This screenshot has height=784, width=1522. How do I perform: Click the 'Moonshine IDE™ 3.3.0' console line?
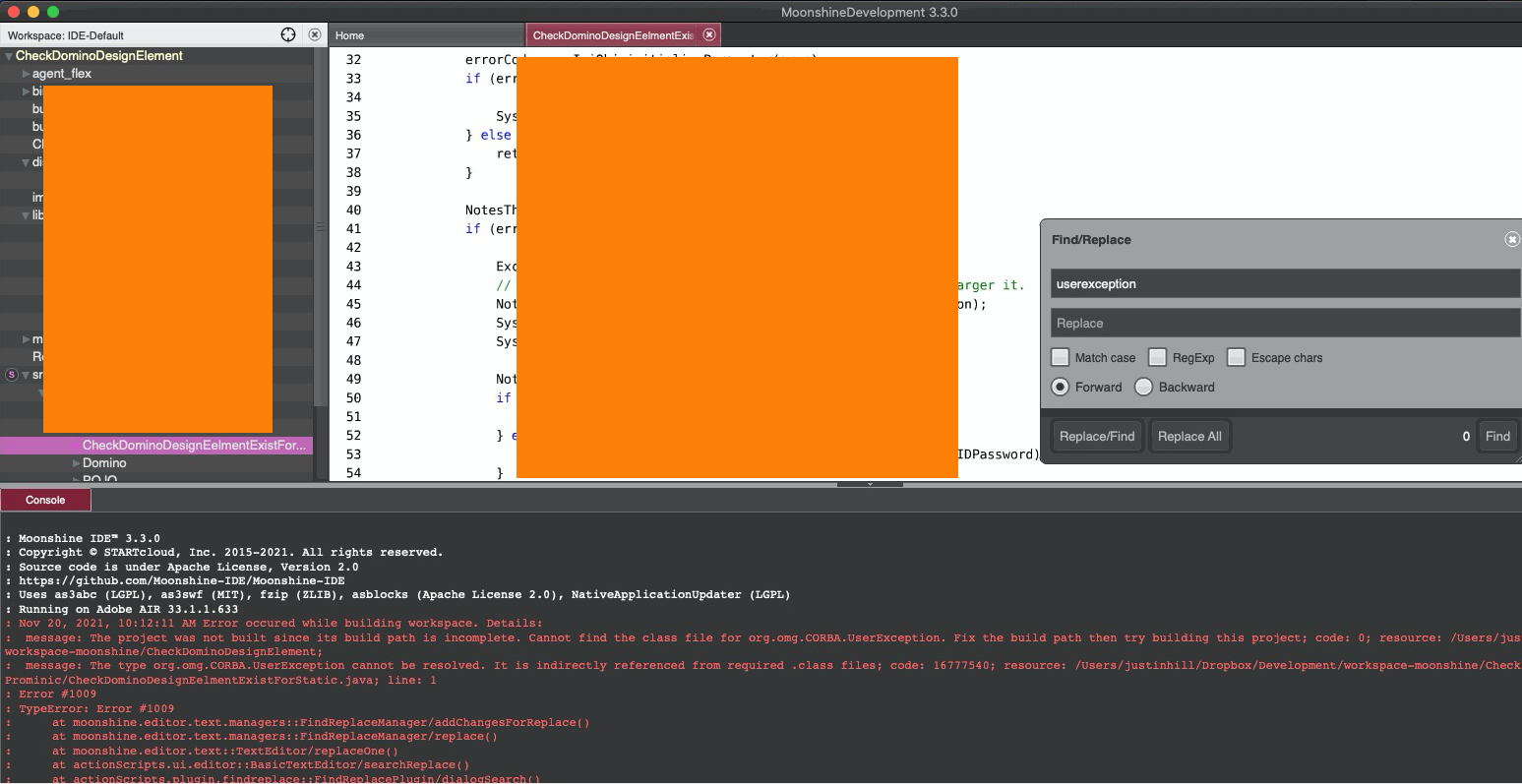(x=90, y=538)
